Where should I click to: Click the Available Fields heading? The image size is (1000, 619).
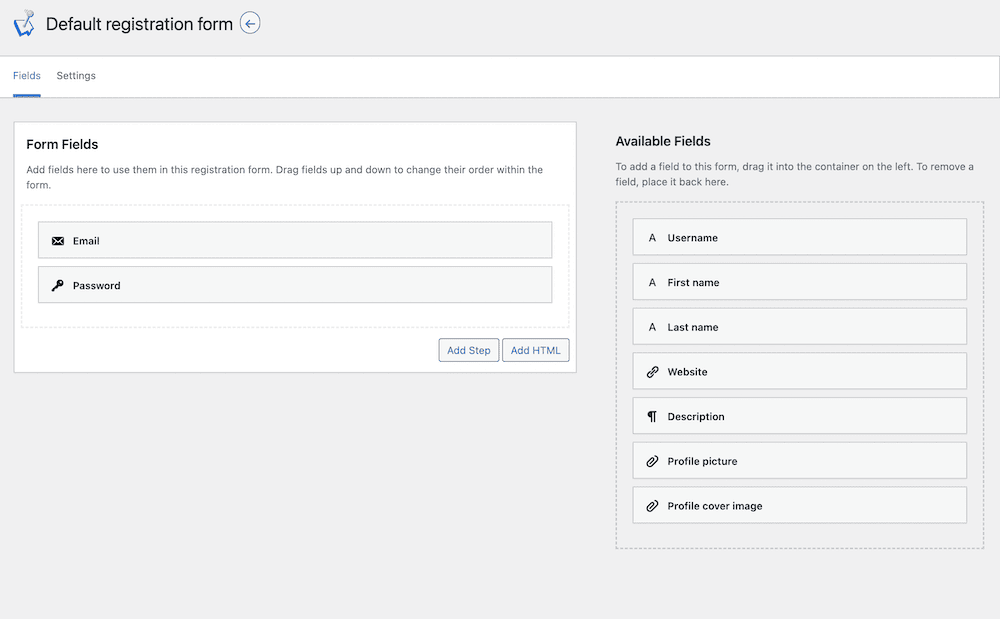663,141
